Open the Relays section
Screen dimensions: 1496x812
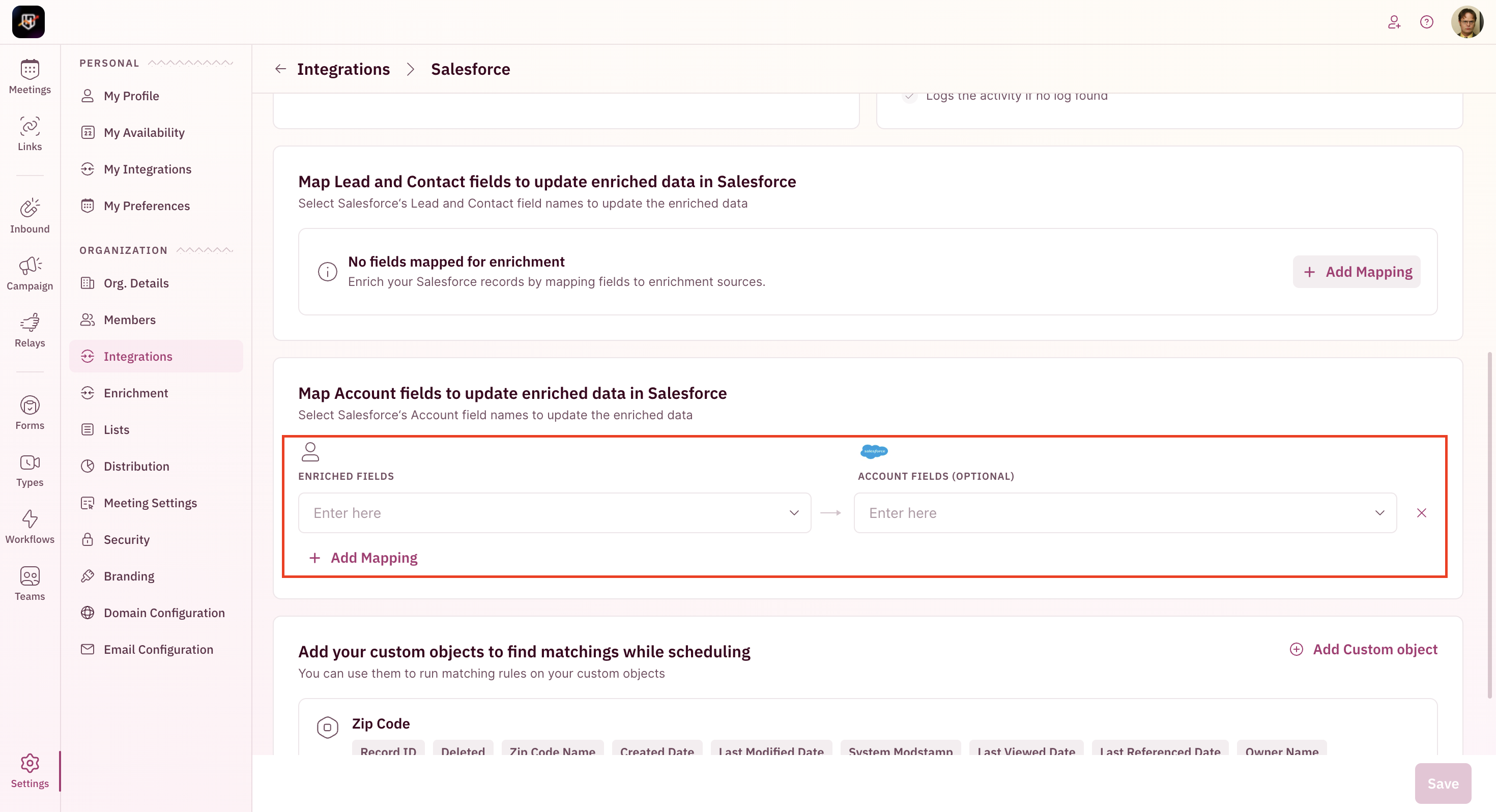click(x=30, y=330)
